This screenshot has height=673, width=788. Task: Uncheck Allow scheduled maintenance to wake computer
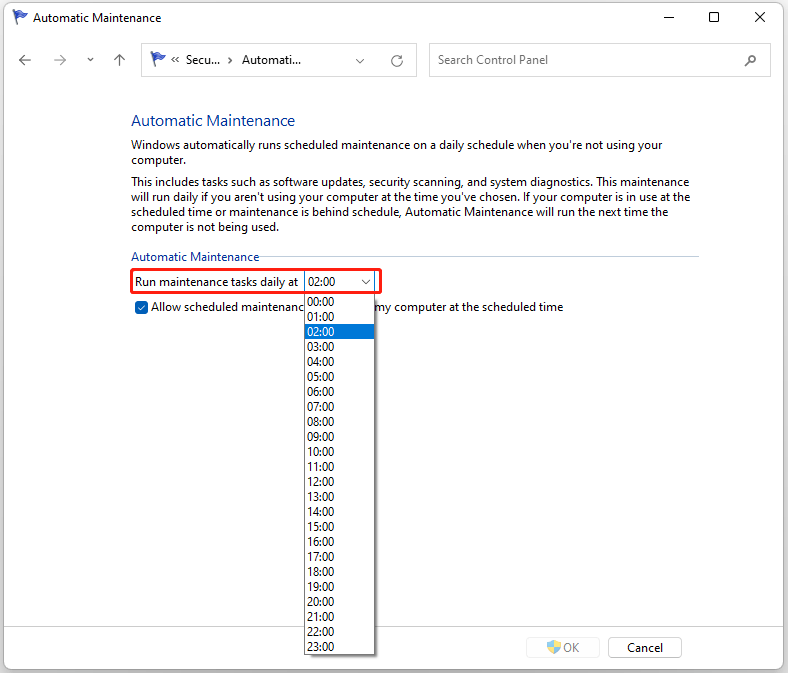[141, 307]
